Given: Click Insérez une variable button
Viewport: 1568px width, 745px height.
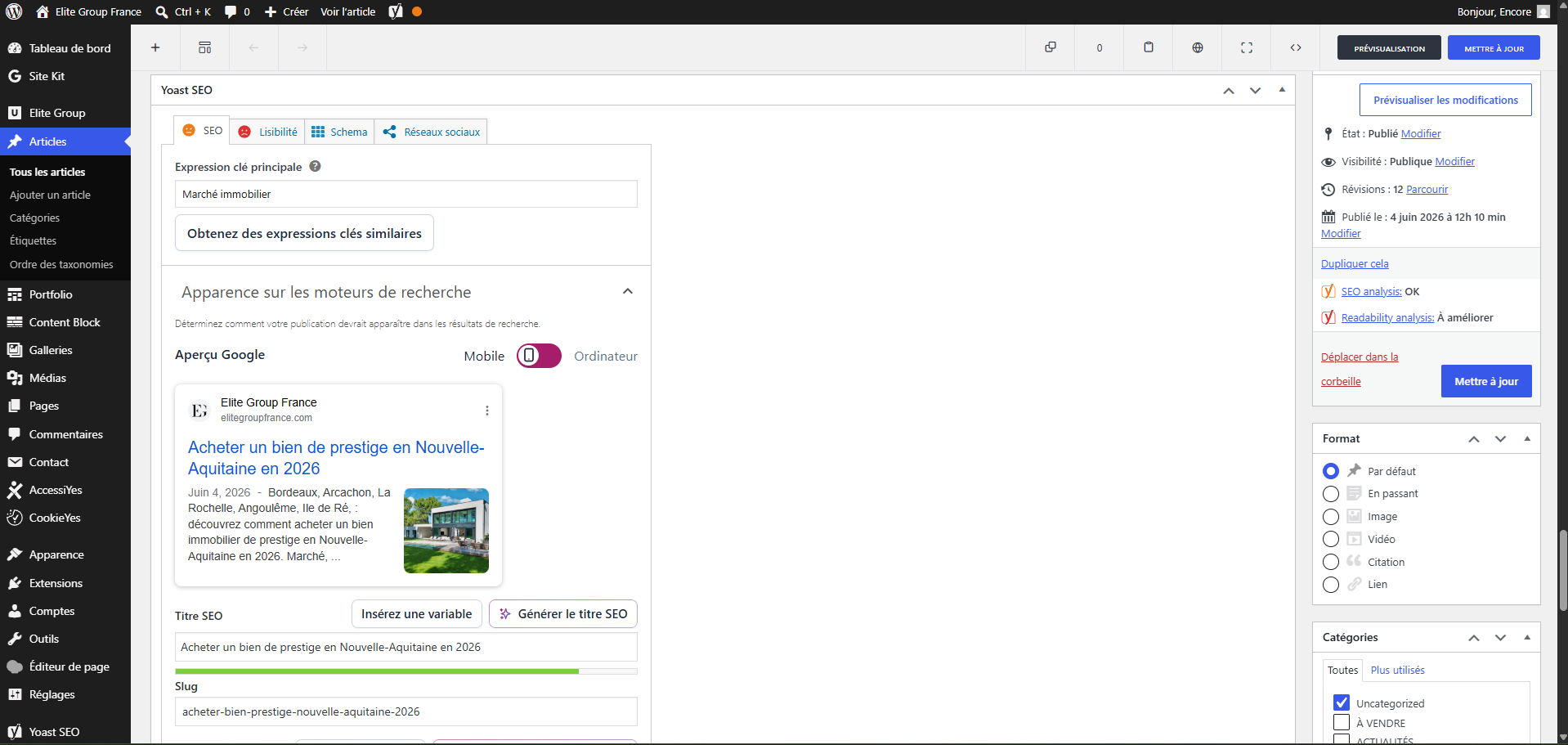Looking at the screenshot, I should click(416, 614).
